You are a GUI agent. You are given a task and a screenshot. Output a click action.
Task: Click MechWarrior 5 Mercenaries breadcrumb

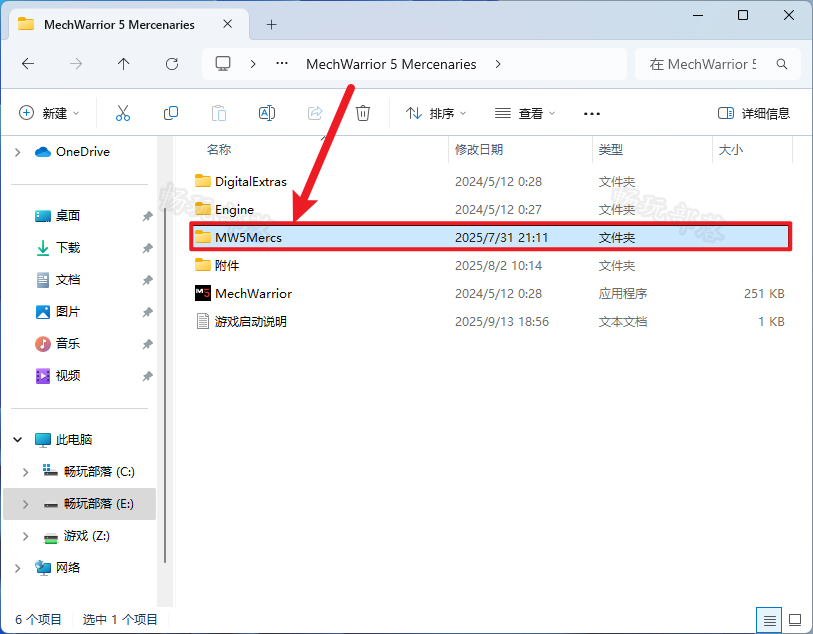(391, 64)
